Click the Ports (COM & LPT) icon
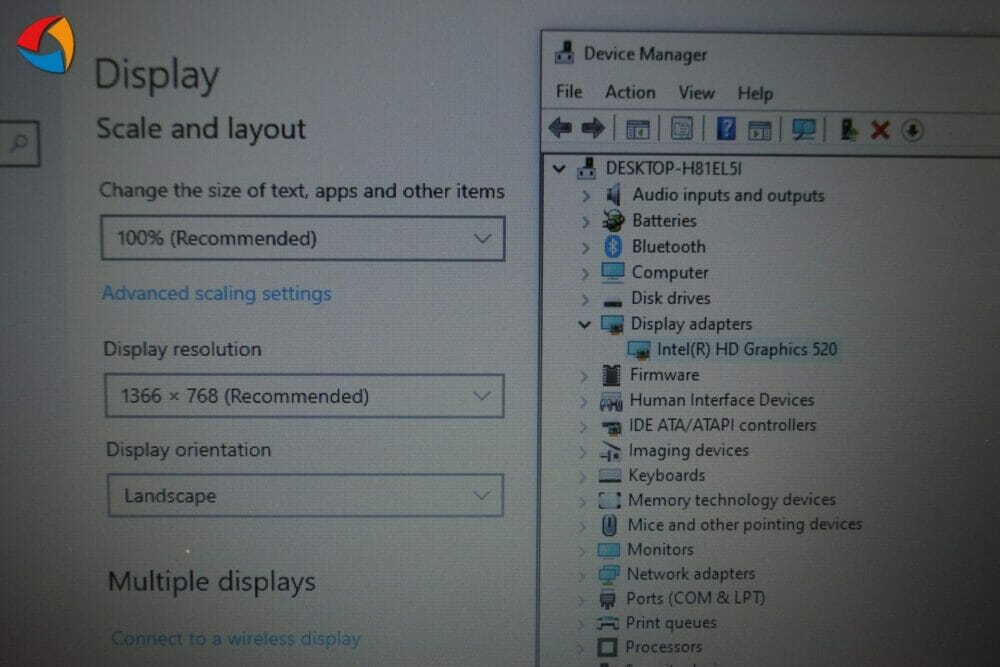 tap(608, 599)
